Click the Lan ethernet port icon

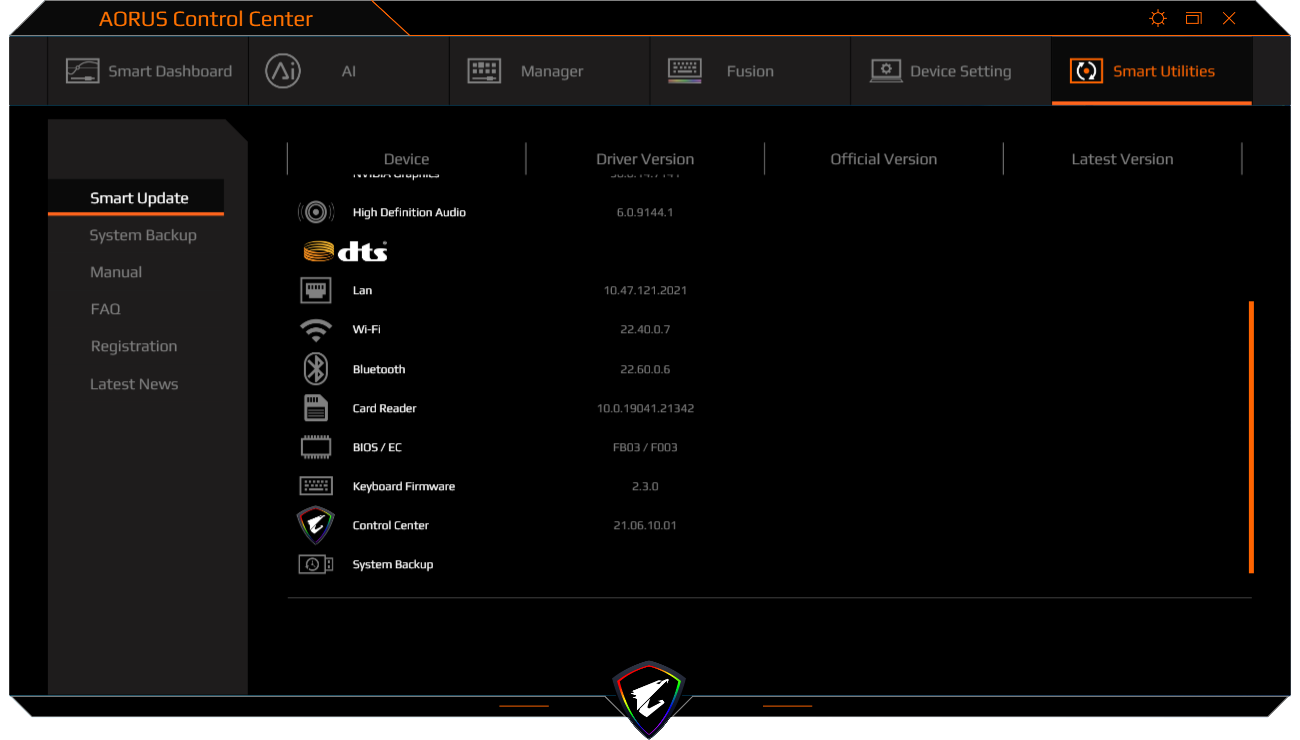click(x=316, y=290)
